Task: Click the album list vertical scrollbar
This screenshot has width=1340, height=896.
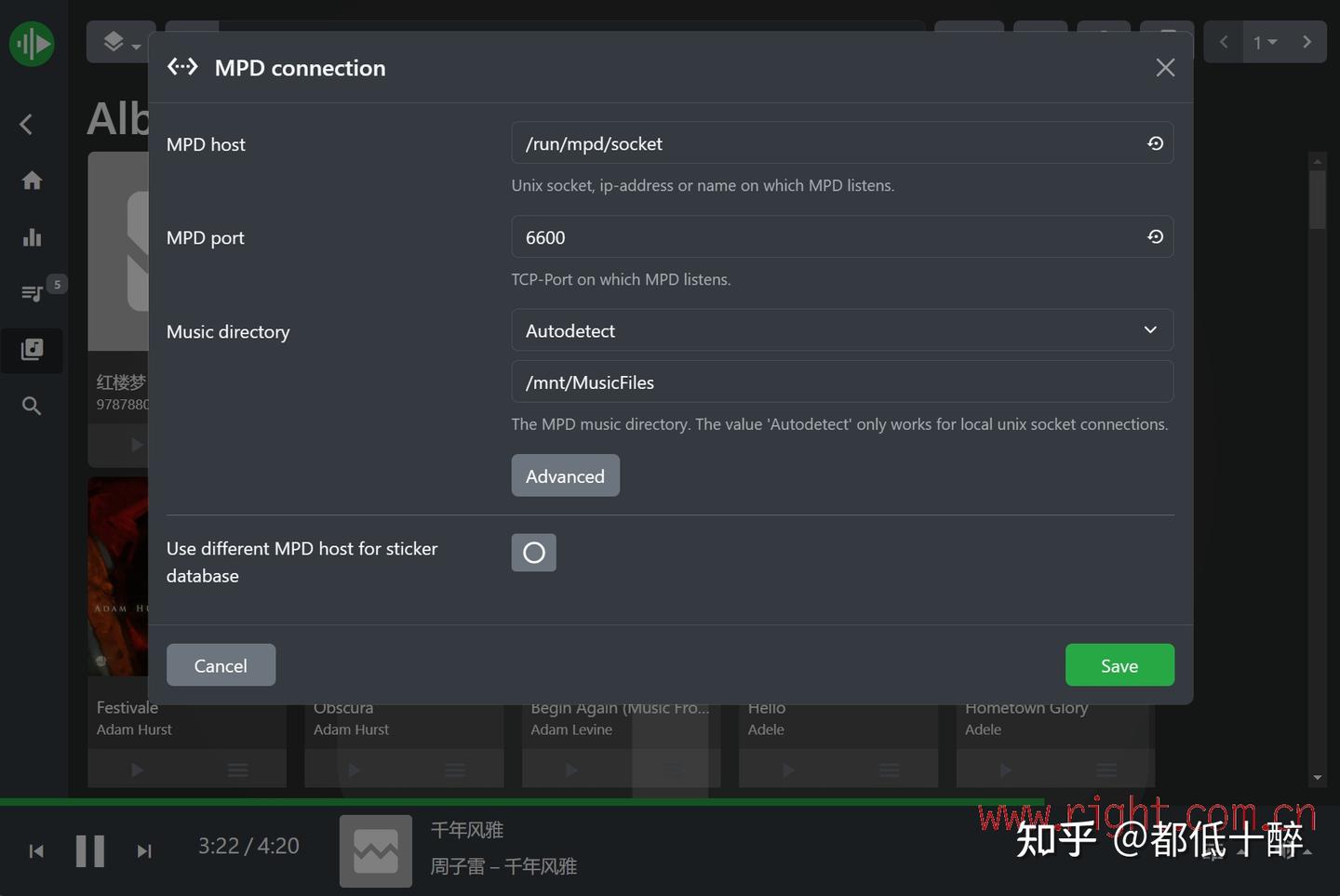Action: [x=1317, y=468]
